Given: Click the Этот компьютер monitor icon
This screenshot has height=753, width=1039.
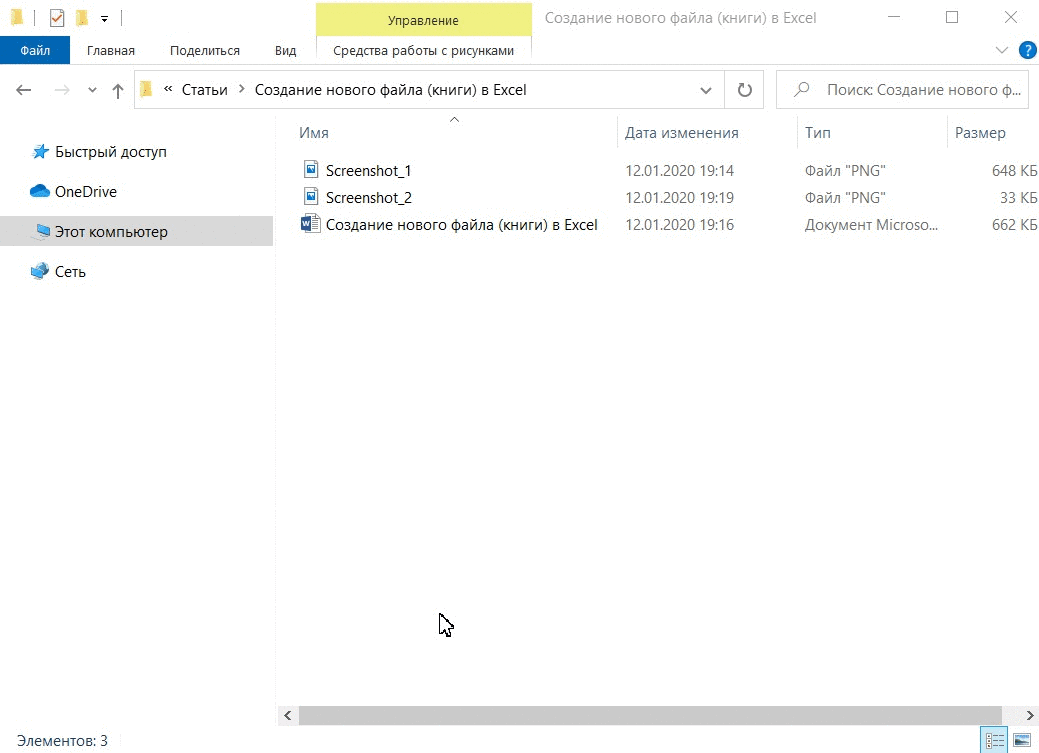Looking at the screenshot, I should 42,231.
